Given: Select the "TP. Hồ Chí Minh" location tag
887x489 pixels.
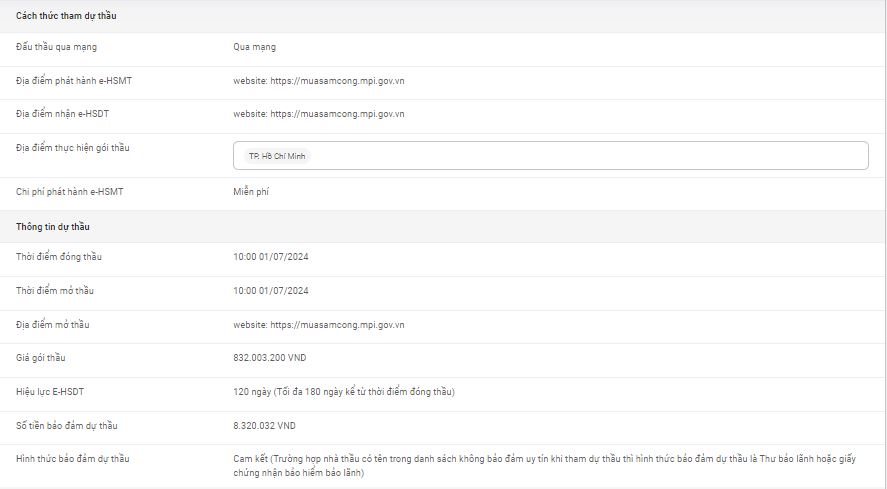Looking at the screenshot, I should pos(279,157).
